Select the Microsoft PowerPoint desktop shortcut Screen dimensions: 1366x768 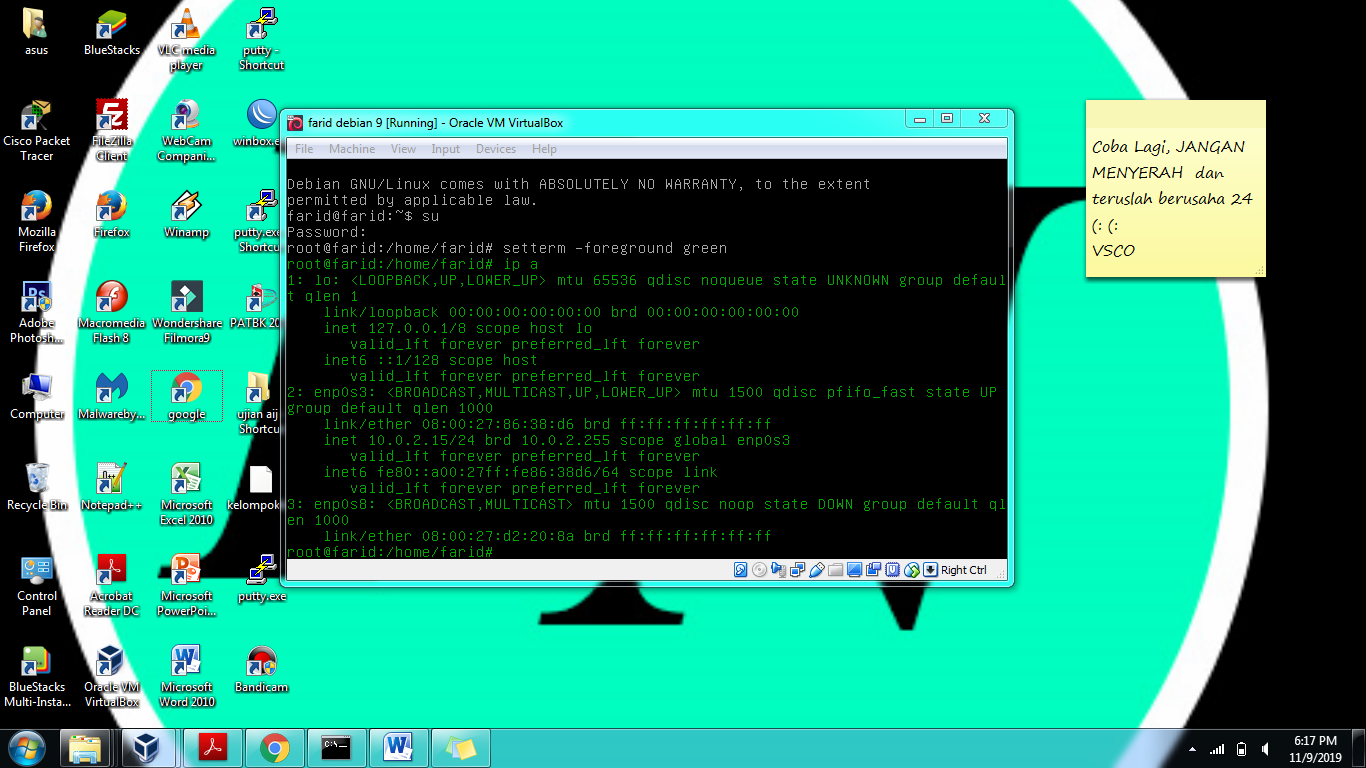coord(186,585)
